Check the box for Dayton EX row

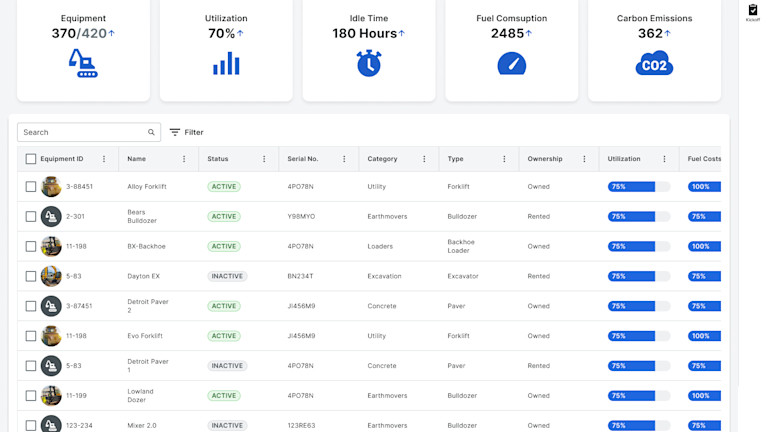[x=30, y=276]
